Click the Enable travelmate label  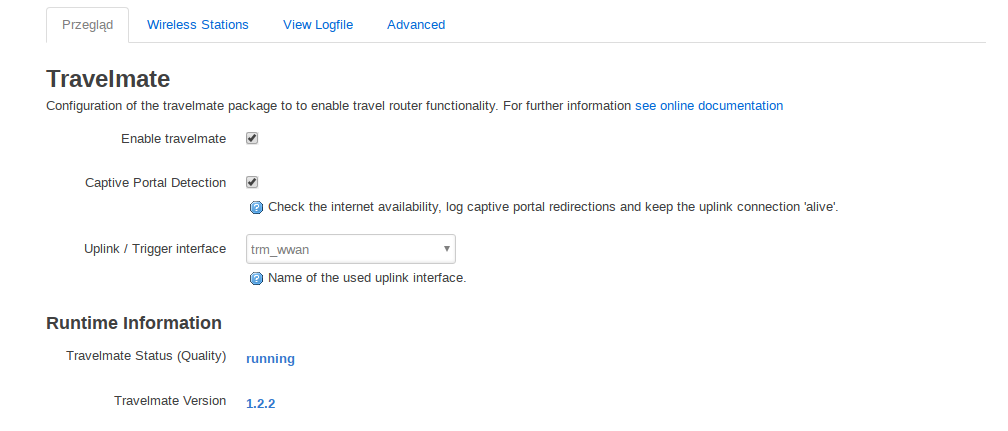174,139
